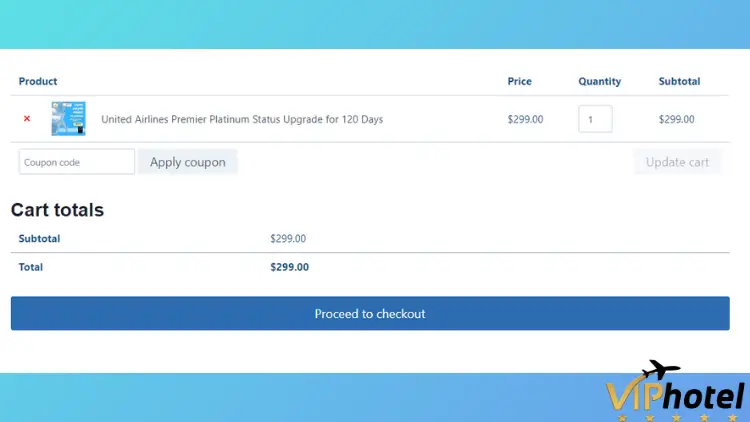Remove the United Airlines item with red X

(27, 118)
